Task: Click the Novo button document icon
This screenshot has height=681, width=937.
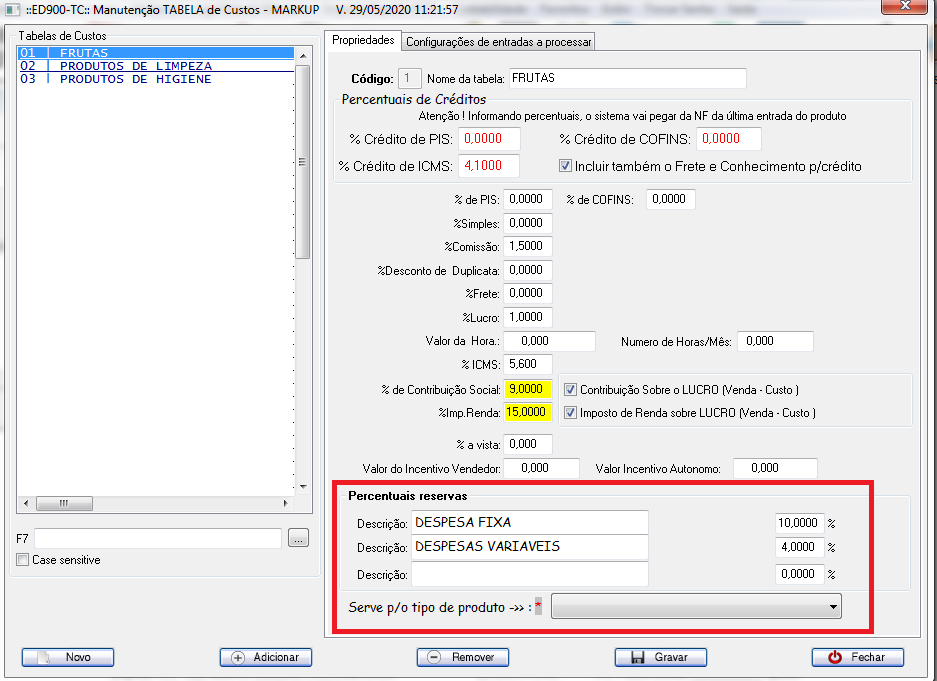Action: pyautogui.click(x=42, y=658)
